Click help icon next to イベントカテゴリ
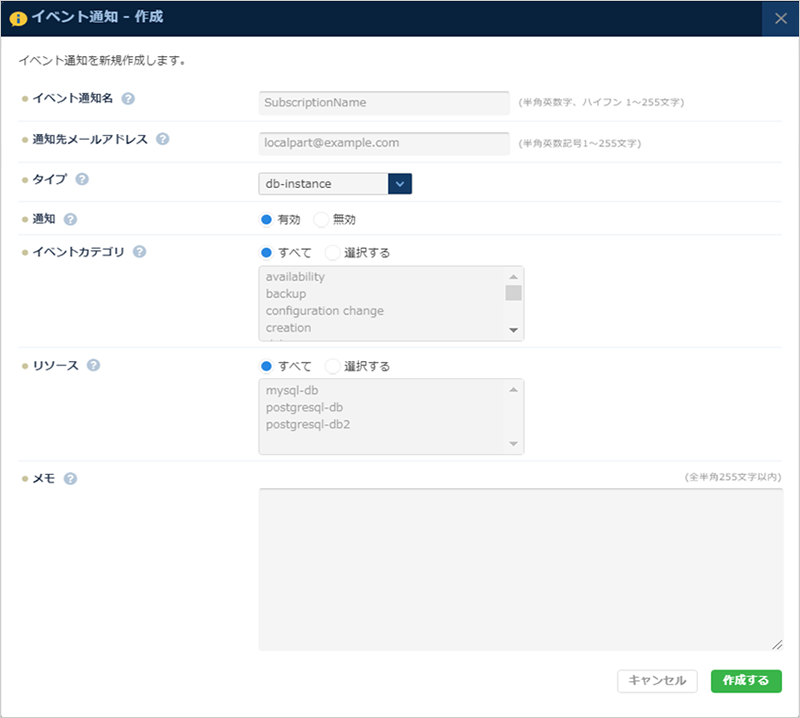The height and width of the screenshot is (718, 800). (x=139, y=252)
